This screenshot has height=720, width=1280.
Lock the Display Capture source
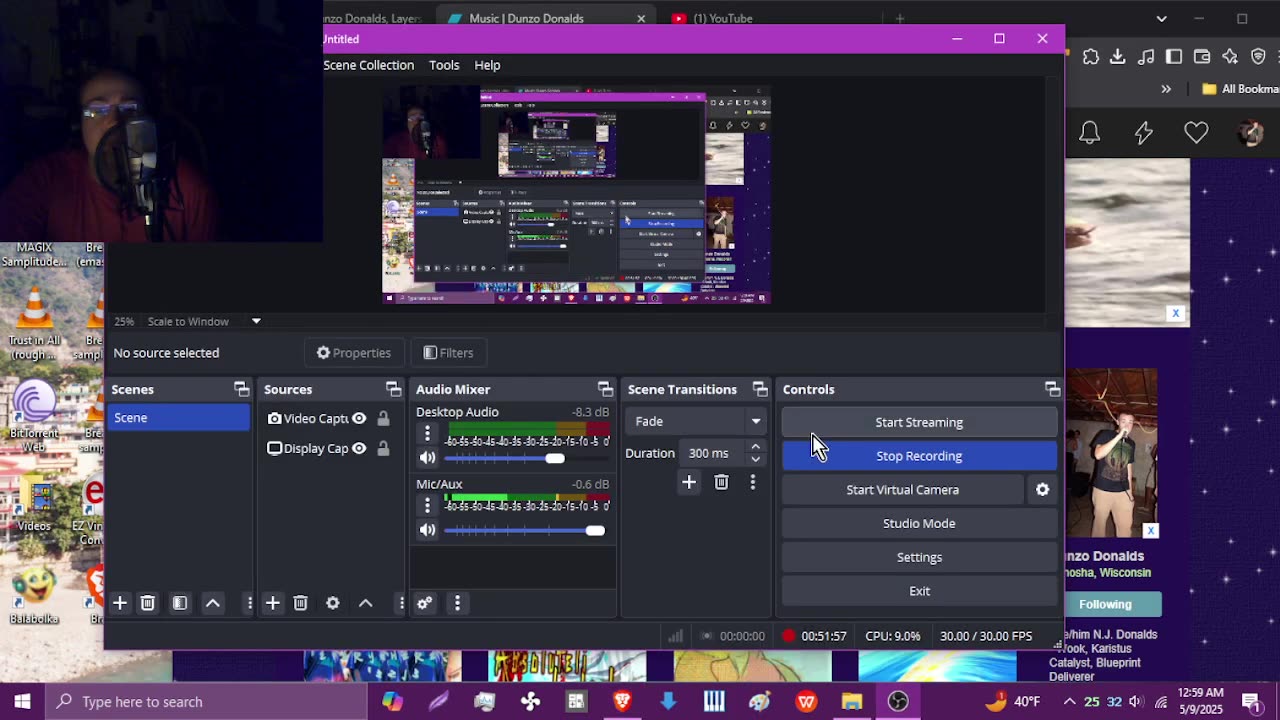click(x=383, y=448)
